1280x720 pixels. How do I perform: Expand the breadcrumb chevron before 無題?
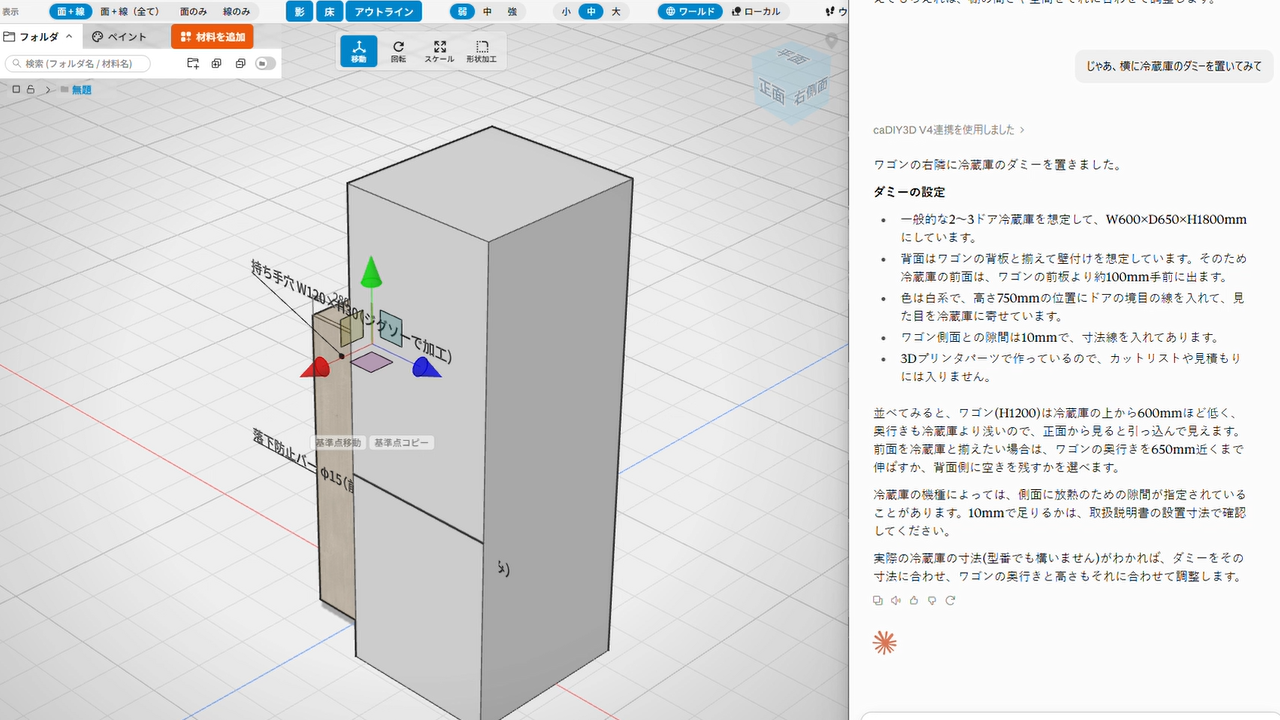pyautogui.click(x=48, y=90)
